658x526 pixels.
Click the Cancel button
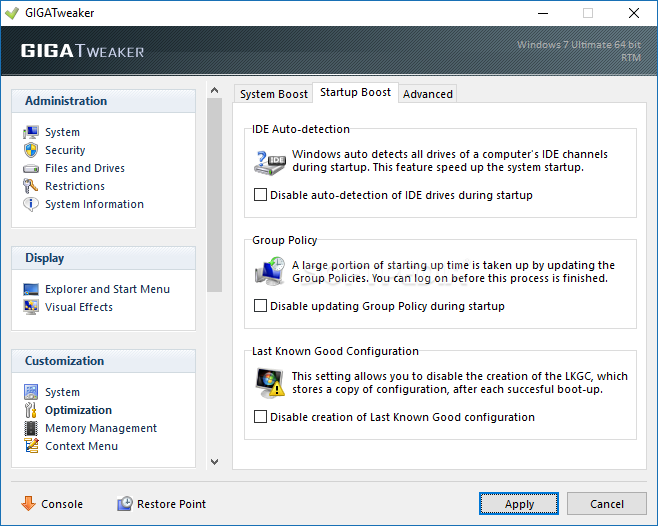coord(607,504)
